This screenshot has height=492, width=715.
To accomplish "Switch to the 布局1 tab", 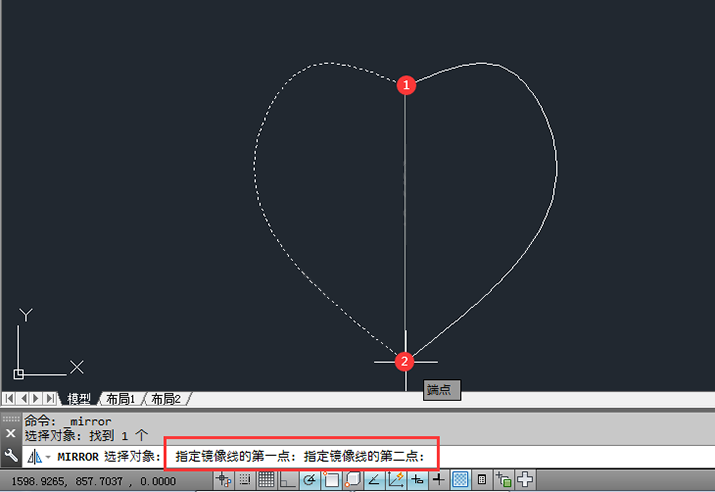I will click(120, 399).
